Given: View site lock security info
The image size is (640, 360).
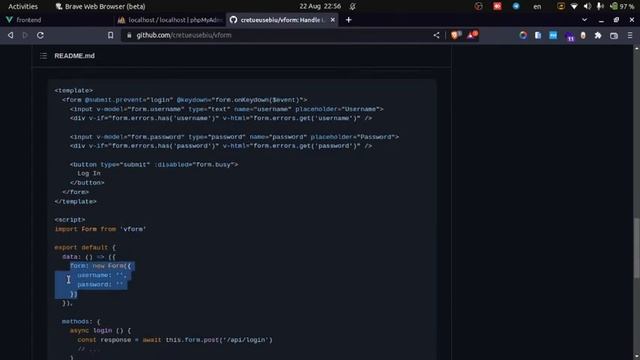Looking at the screenshot, I should (x=129, y=36).
